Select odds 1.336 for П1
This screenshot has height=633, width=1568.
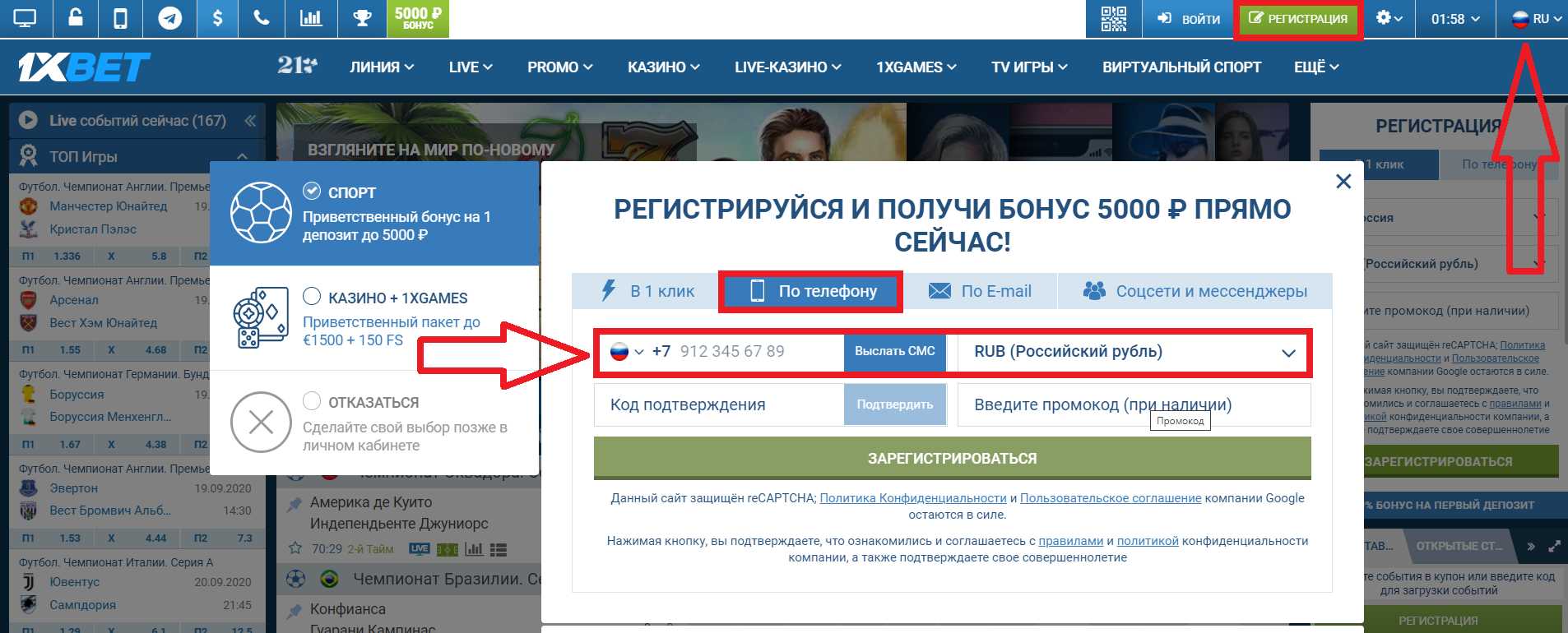[67, 256]
